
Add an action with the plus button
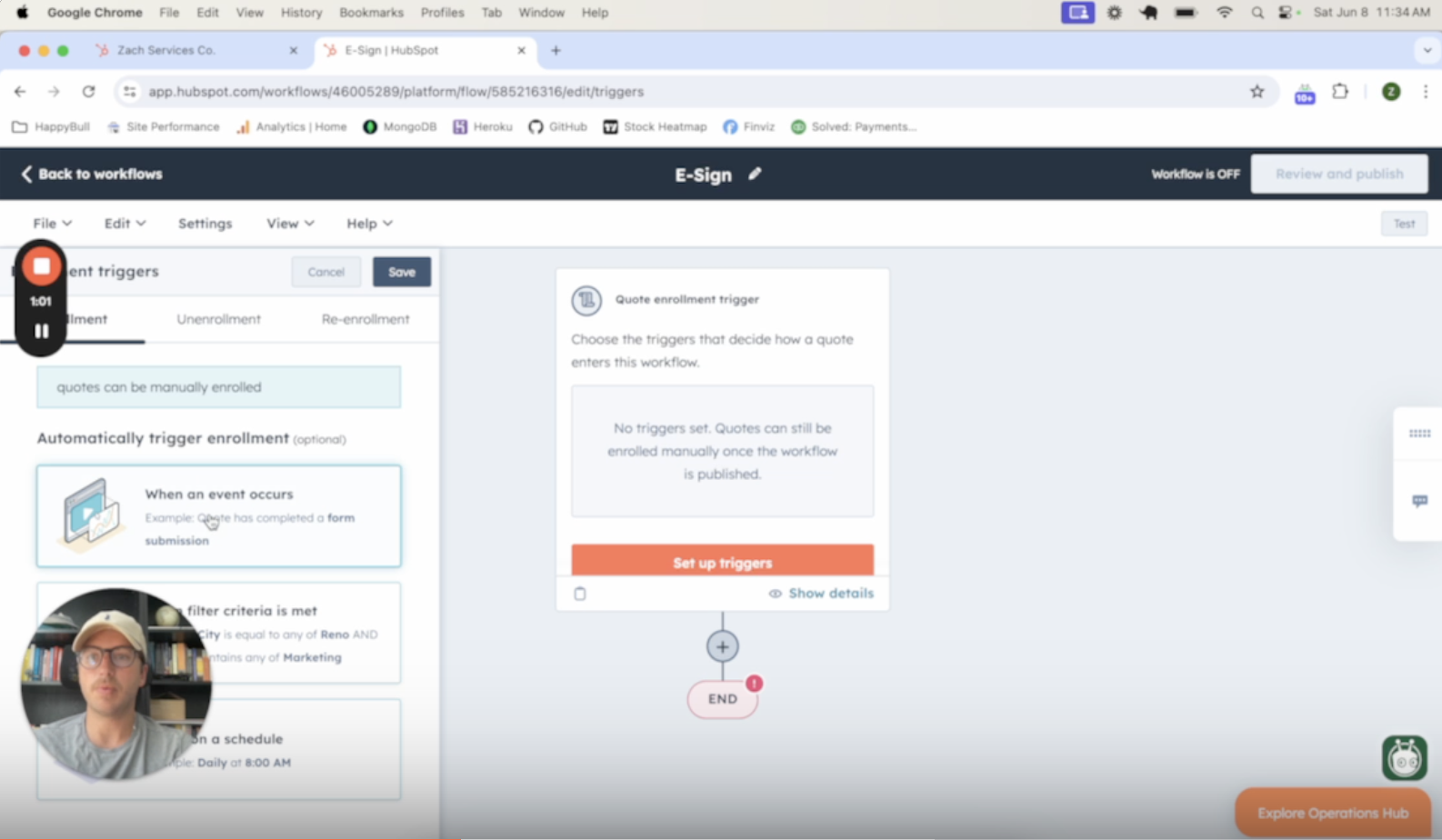(x=723, y=646)
